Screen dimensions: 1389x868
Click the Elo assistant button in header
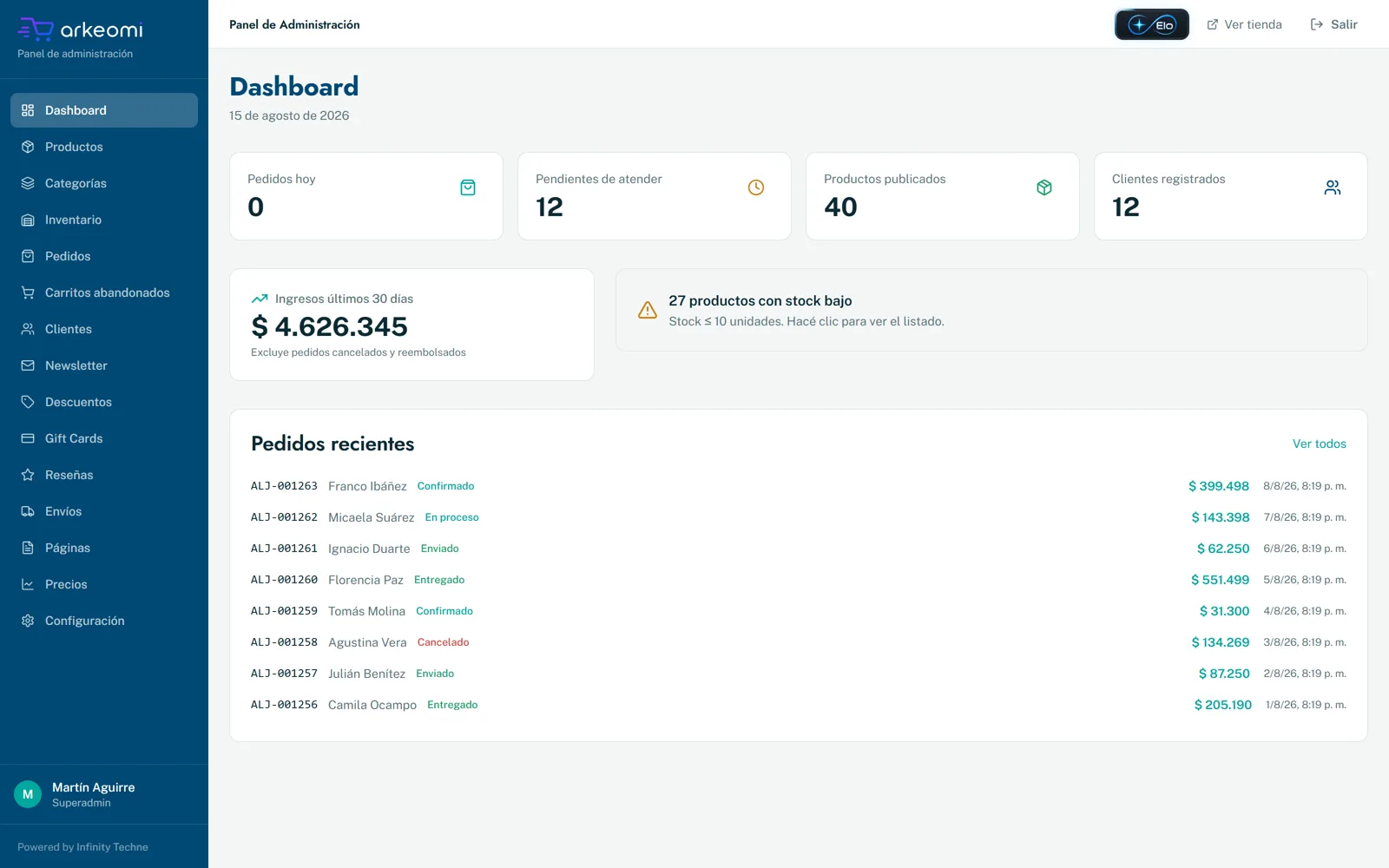pos(1151,24)
